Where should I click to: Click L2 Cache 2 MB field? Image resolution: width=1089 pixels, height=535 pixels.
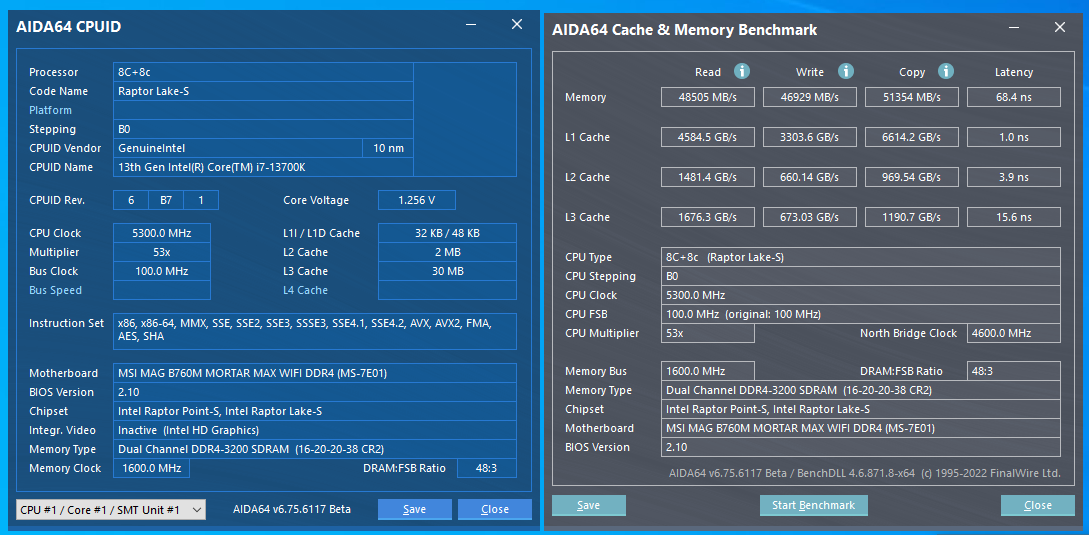(x=447, y=252)
